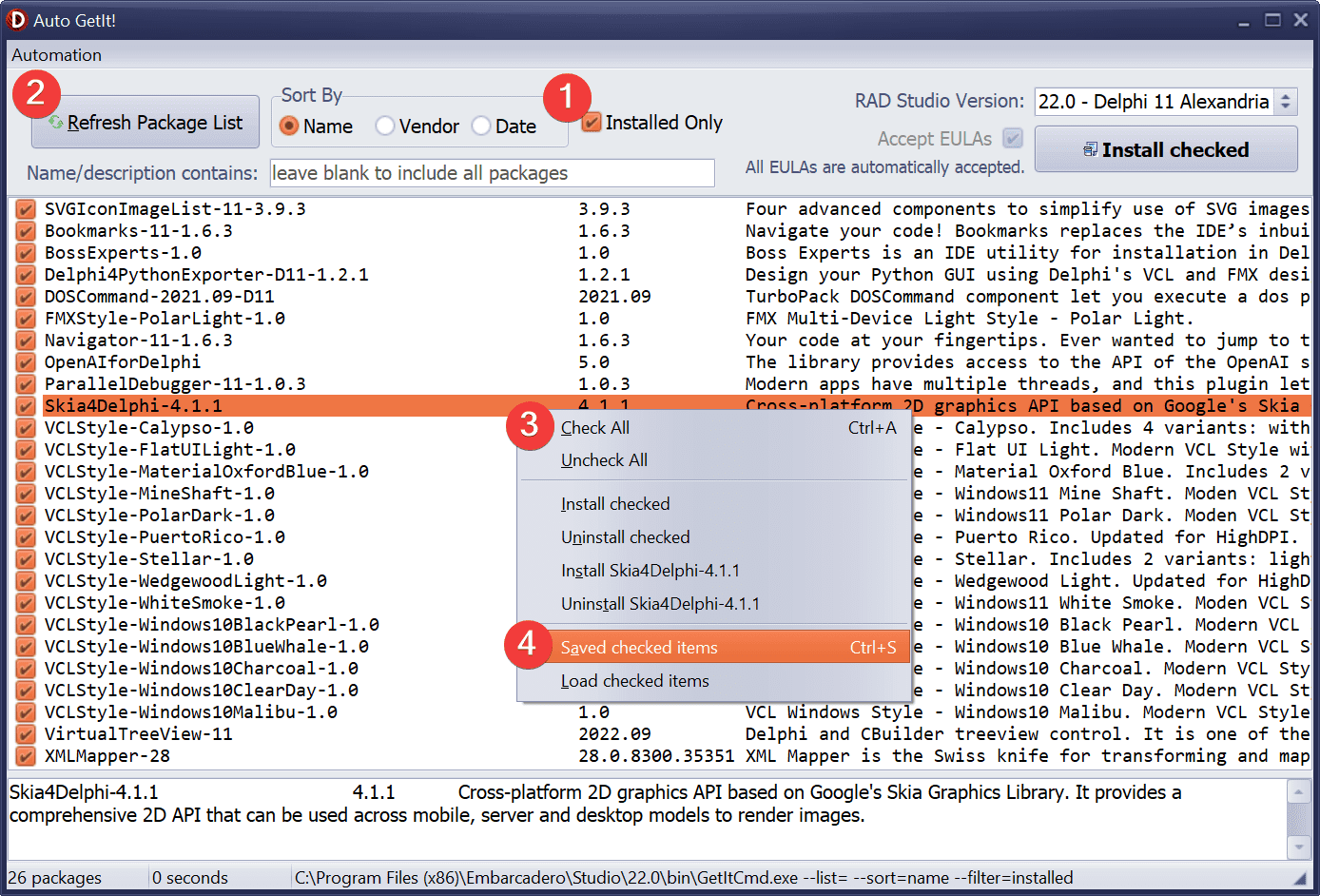Image resolution: width=1320 pixels, height=896 pixels.
Task: Toggle the Installed Only checkbox
Action: pos(592,123)
